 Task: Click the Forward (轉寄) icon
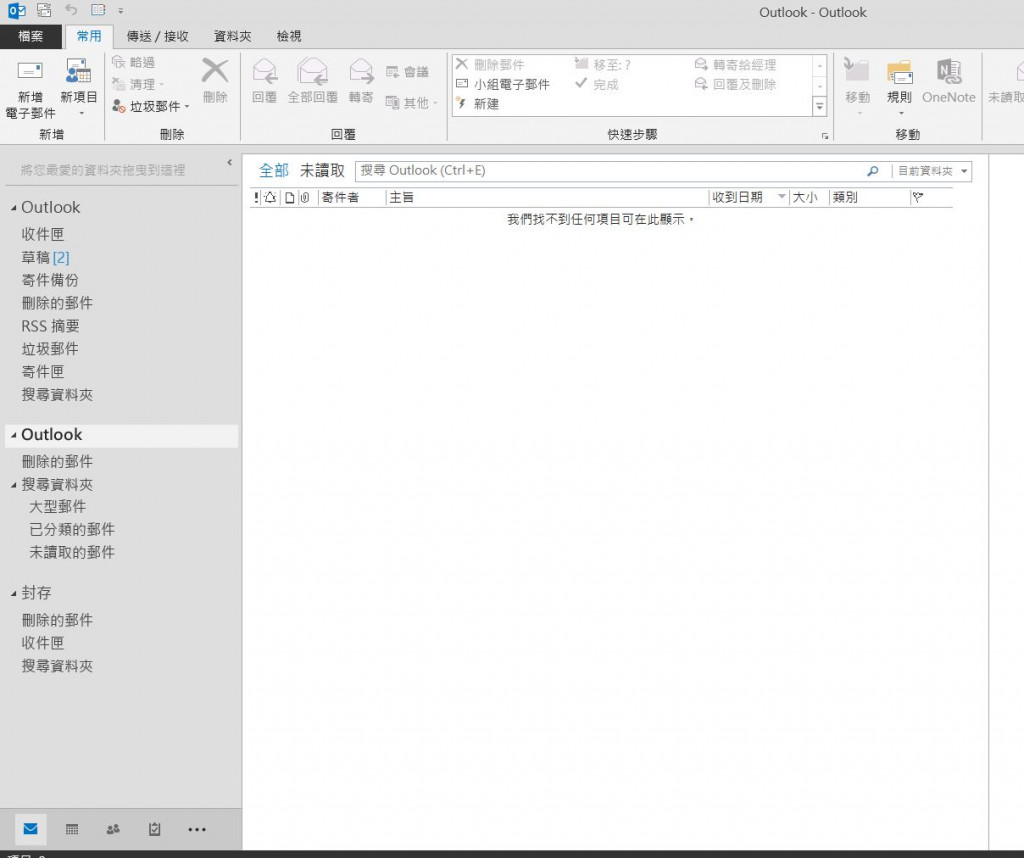coord(361,71)
